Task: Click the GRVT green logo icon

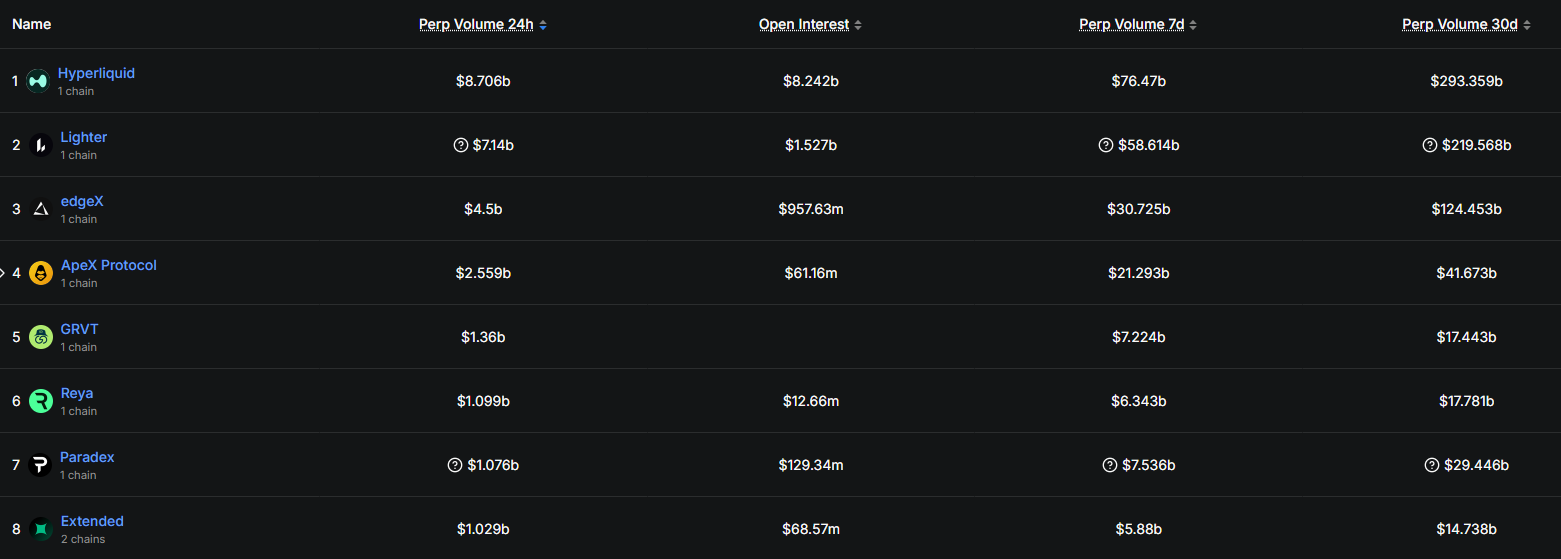Action: coord(41,337)
